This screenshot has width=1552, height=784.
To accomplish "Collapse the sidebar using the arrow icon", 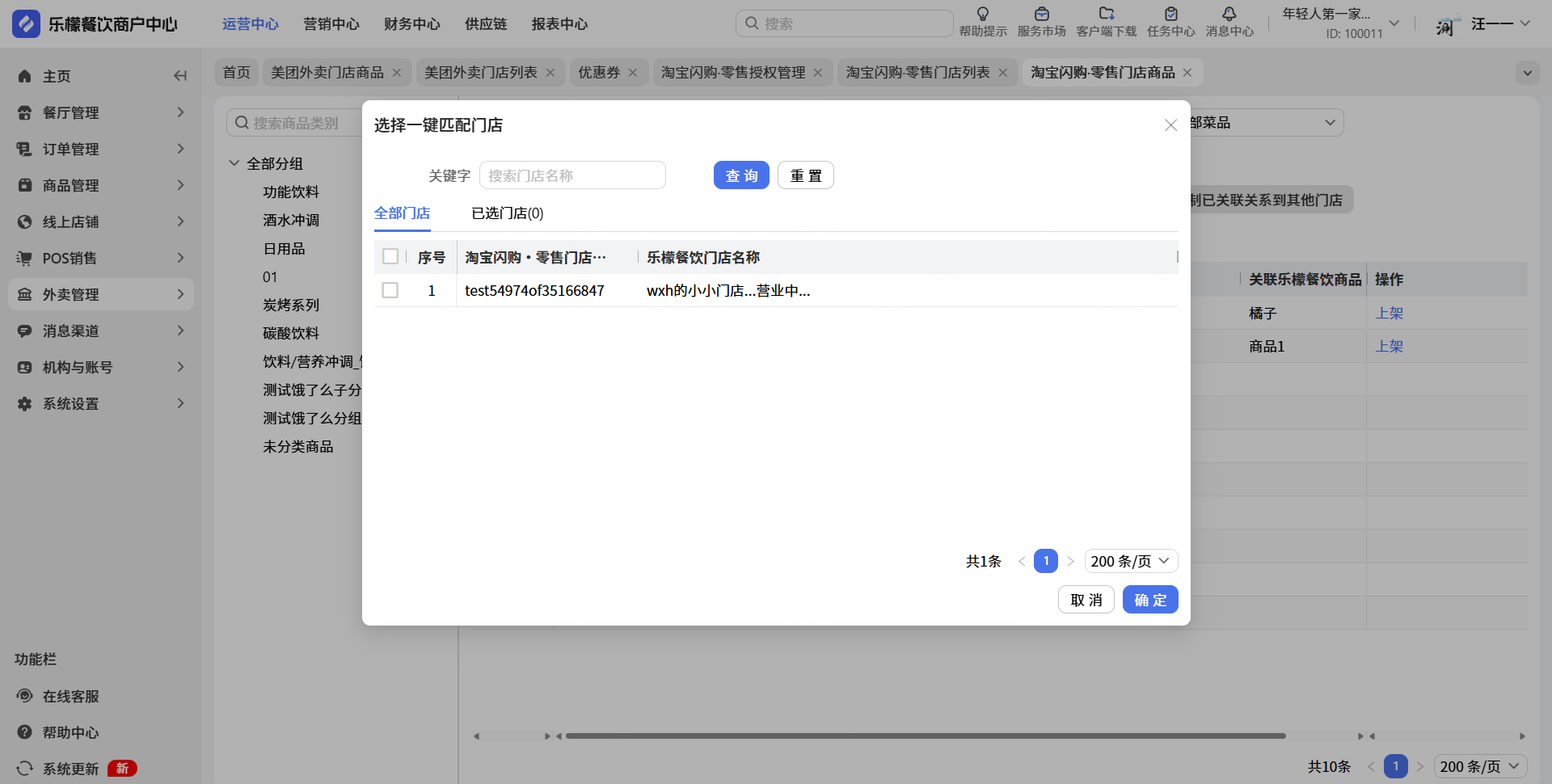I will coord(180,76).
